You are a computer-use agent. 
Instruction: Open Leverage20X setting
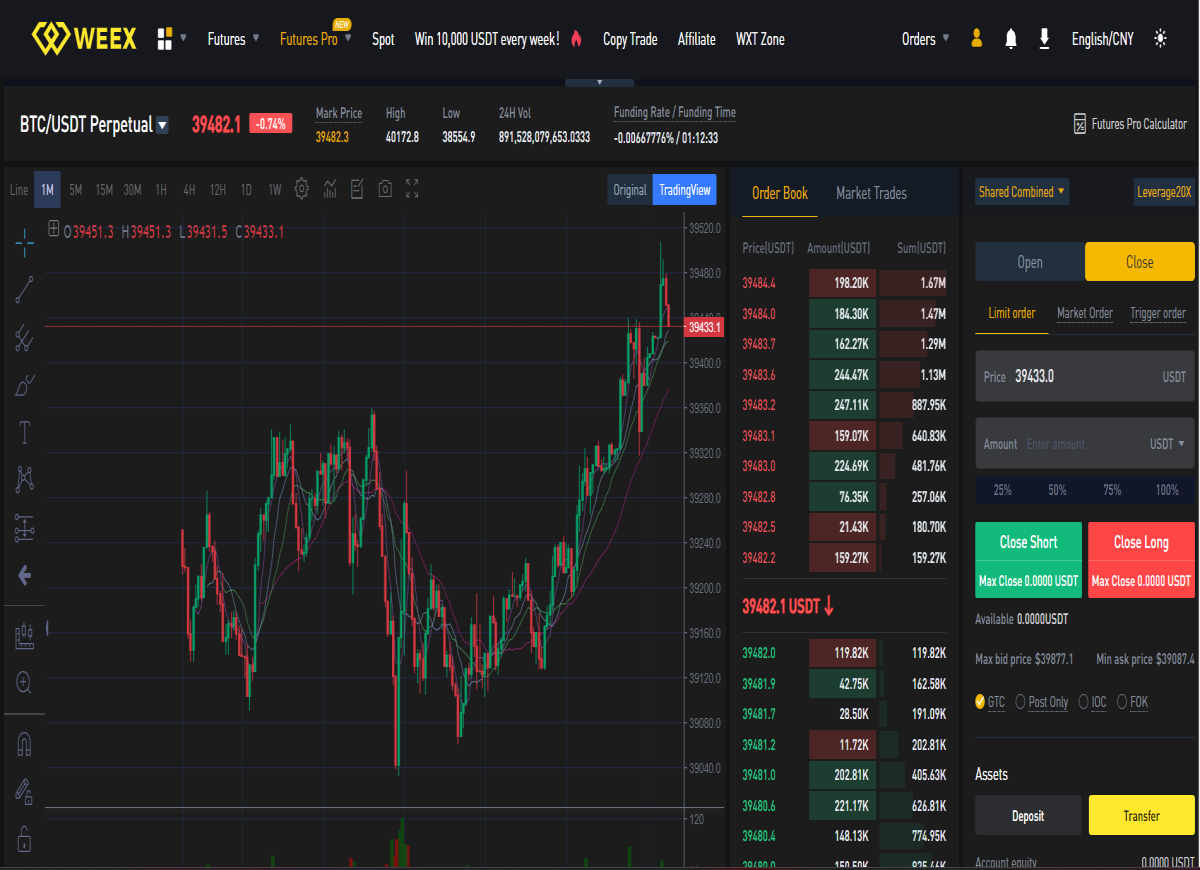pyautogui.click(x=1164, y=192)
